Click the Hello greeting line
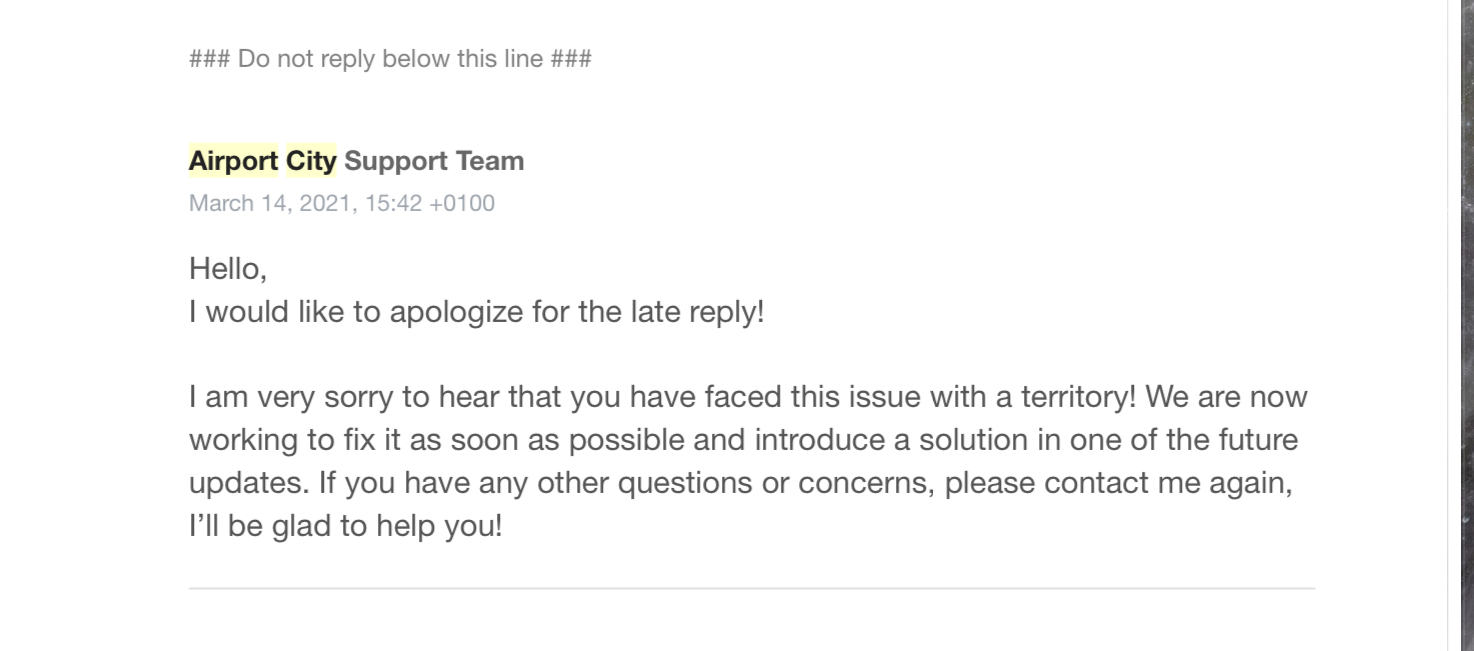This screenshot has height=651, width=1474. coord(228,269)
